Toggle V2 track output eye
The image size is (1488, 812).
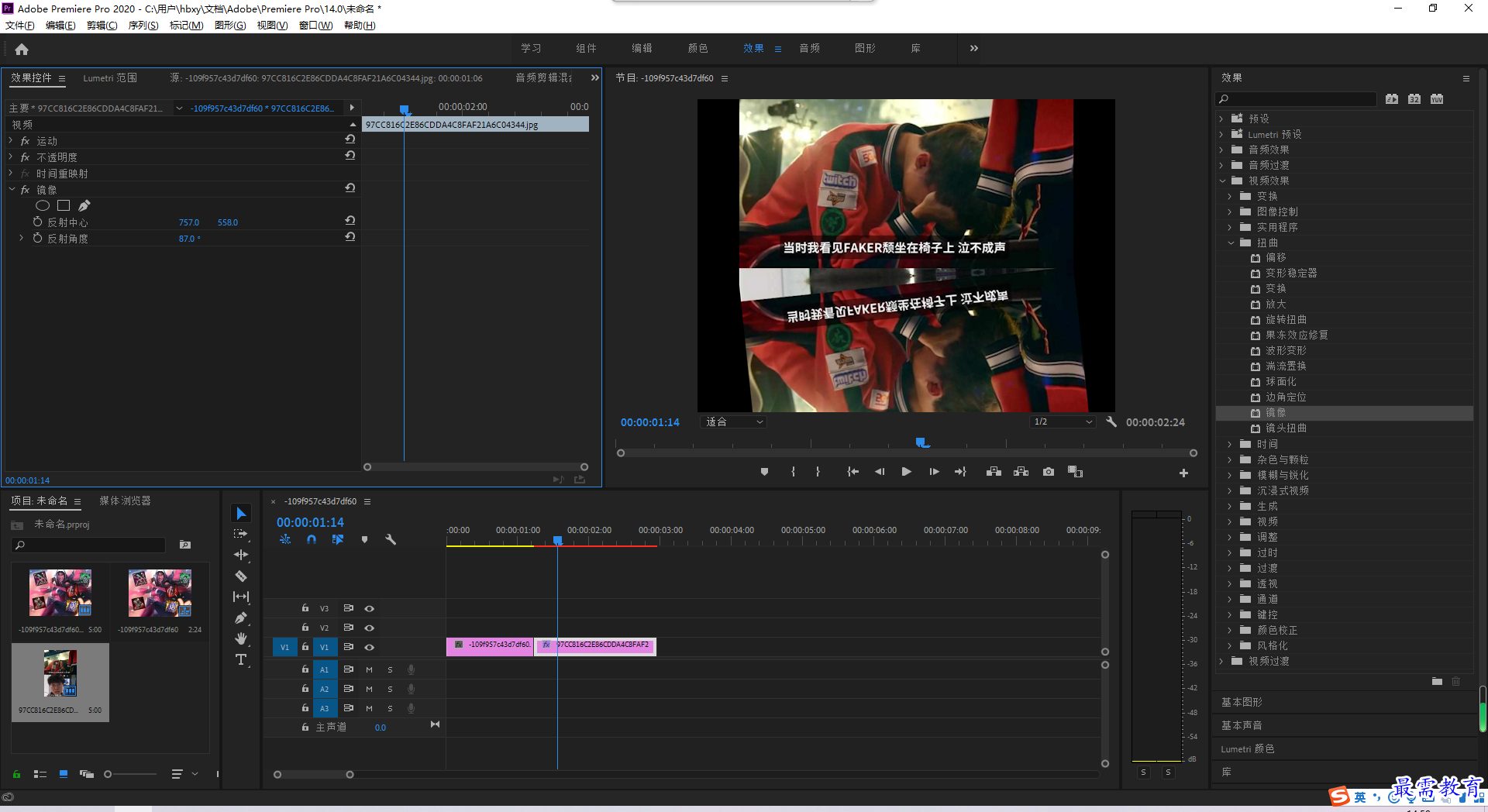pyautogui.click(x=369, y=628)
